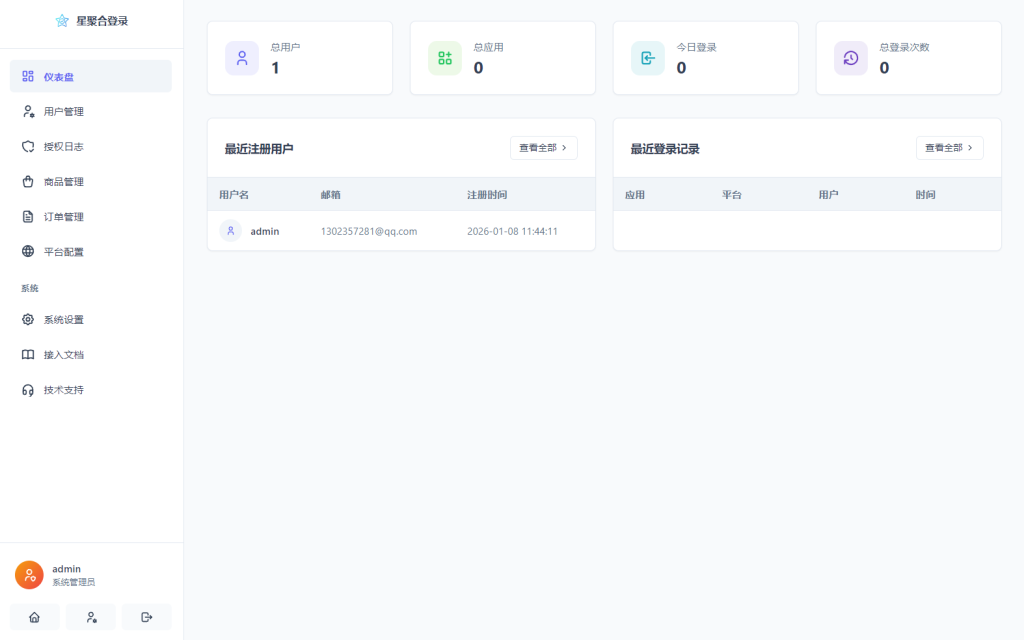Click 查看全部 for 最近登录记录
The image size is (1024, 640).
click(948, 147)
